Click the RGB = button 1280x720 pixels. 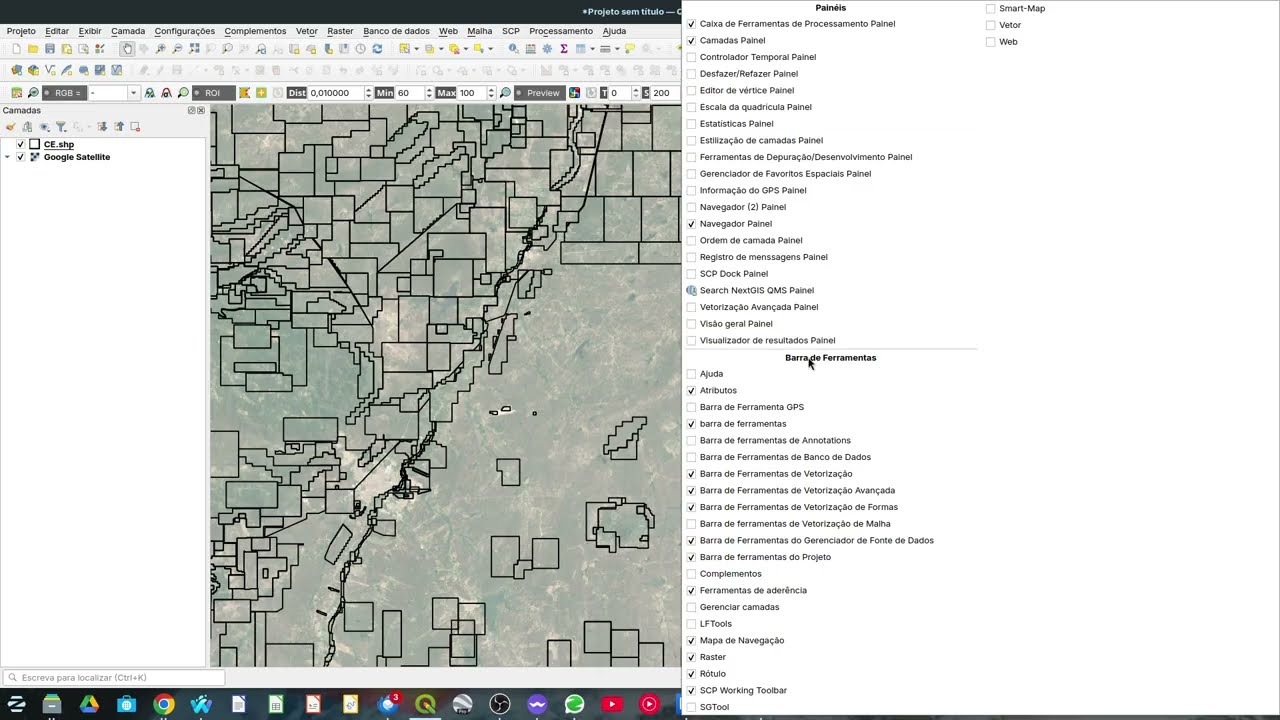(65, 93)
